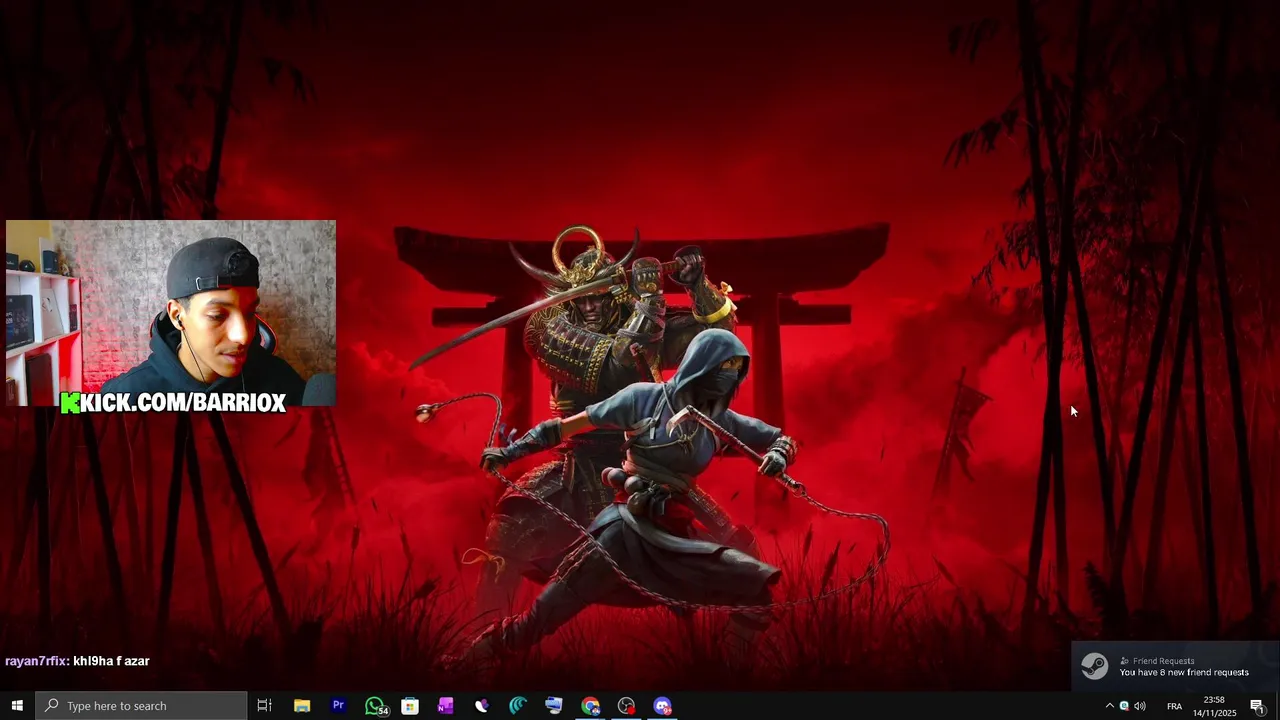Click the teal tray icon beside the volume
Screen dimensions: 1280x720
(x=1124, y=706)
